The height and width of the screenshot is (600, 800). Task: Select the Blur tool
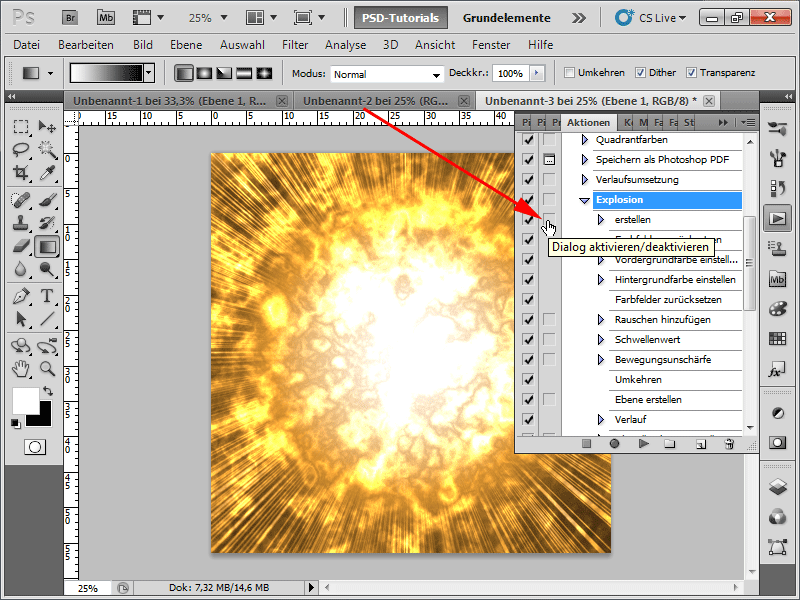[21, 269]
